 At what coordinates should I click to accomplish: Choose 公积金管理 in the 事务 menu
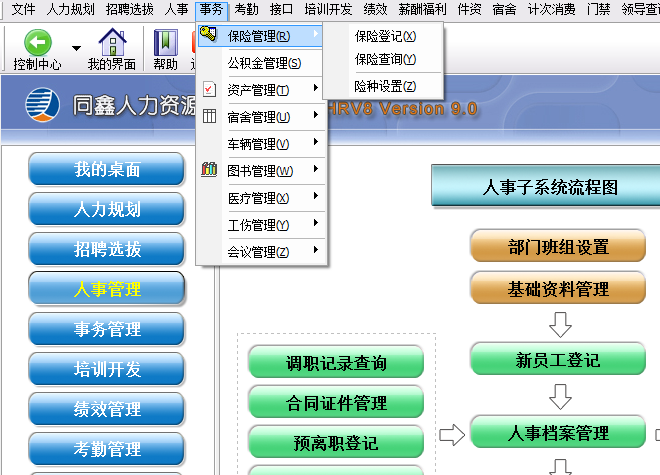(264, 63)
